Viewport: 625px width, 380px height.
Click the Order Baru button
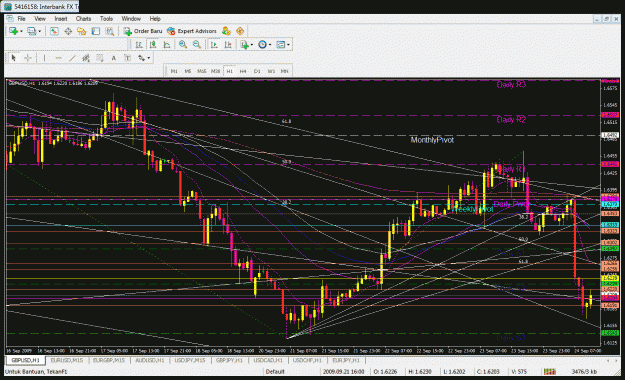pos(143,31)
